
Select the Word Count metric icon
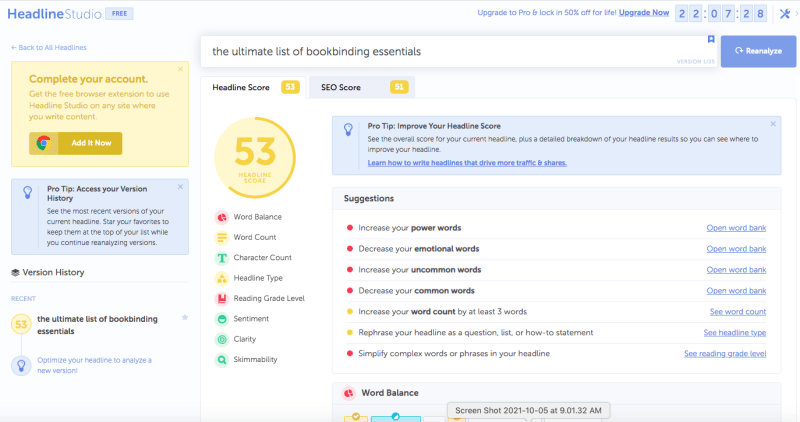[x=221, y=237]
